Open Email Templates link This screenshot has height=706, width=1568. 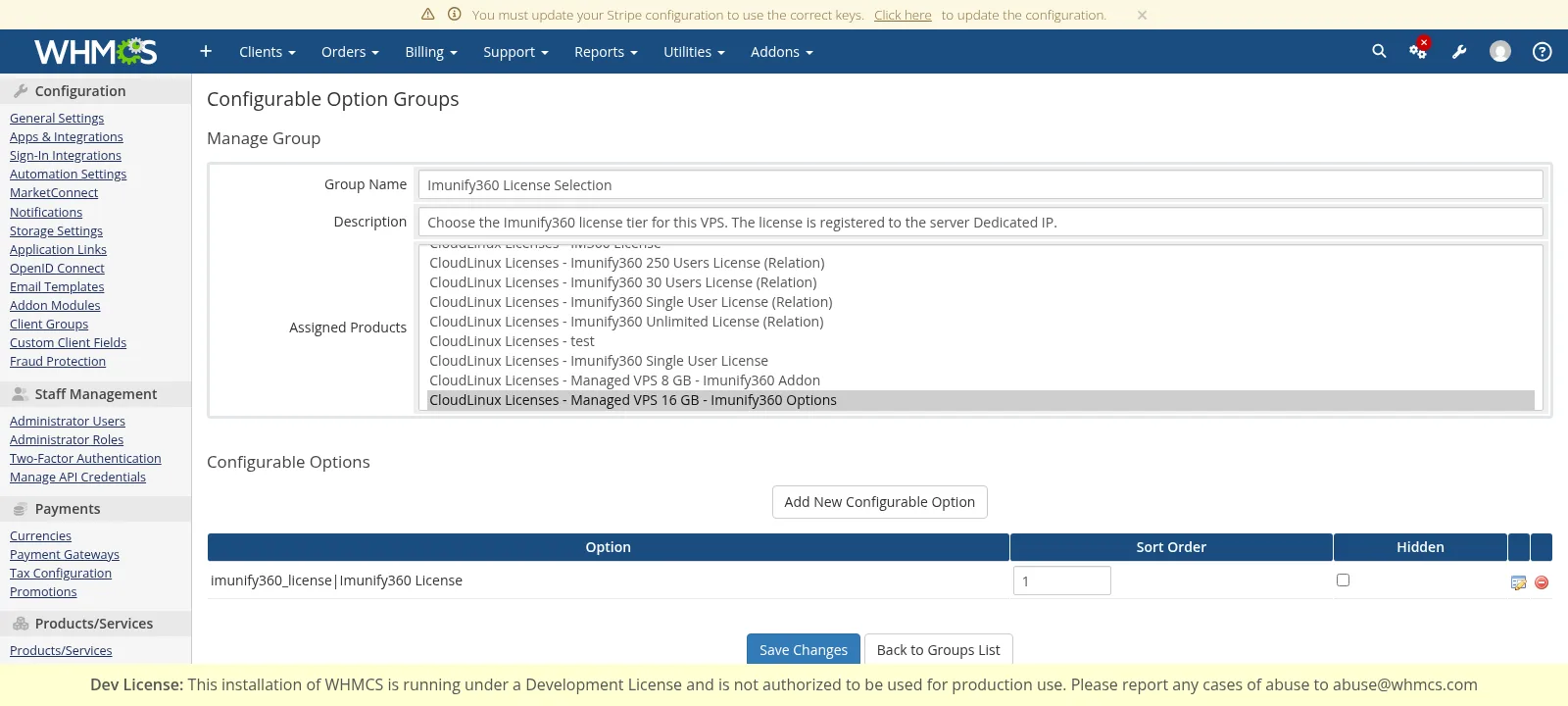pos(57,286)
